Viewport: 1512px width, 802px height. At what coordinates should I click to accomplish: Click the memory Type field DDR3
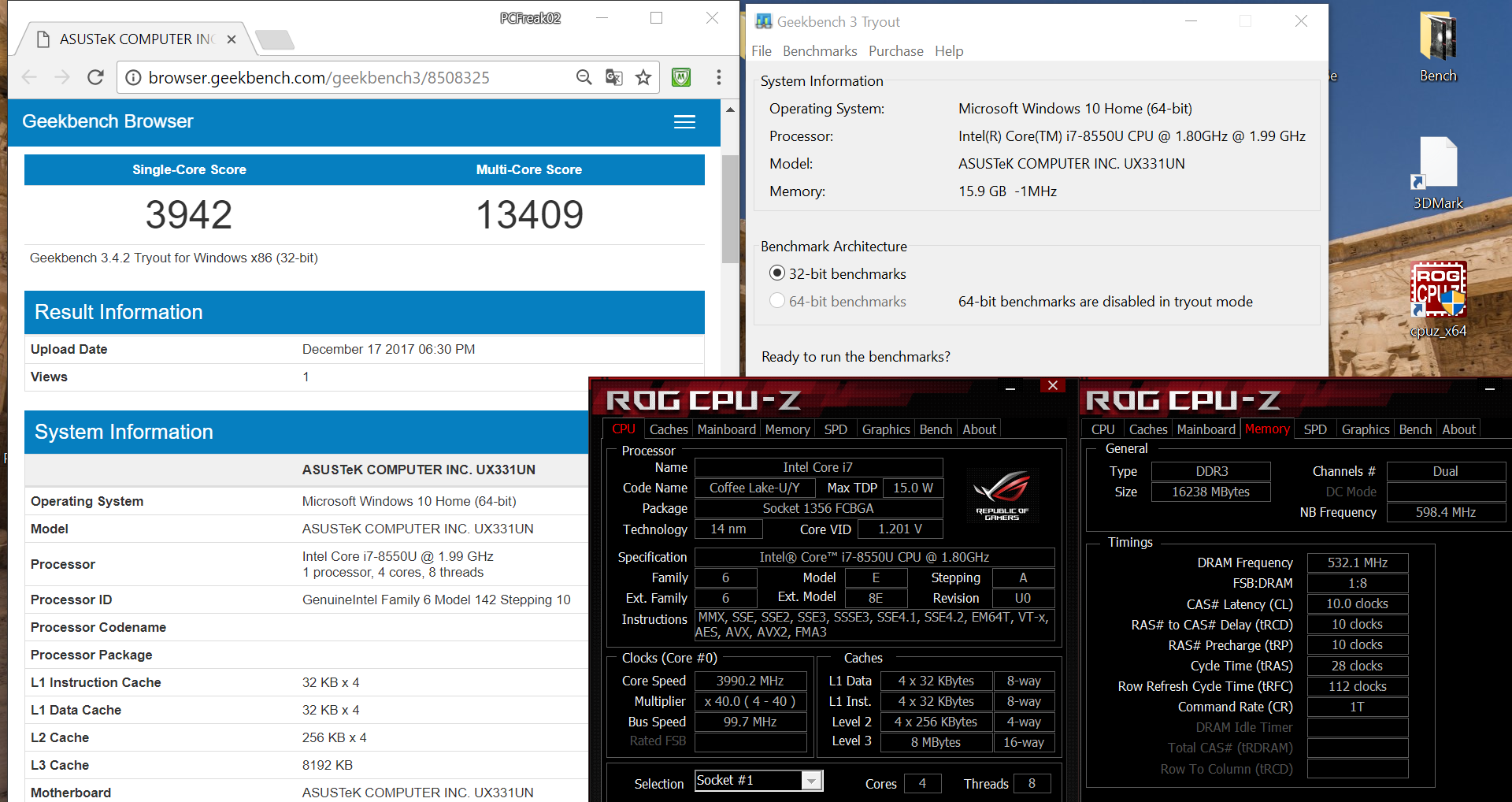tap(1211, 471)
